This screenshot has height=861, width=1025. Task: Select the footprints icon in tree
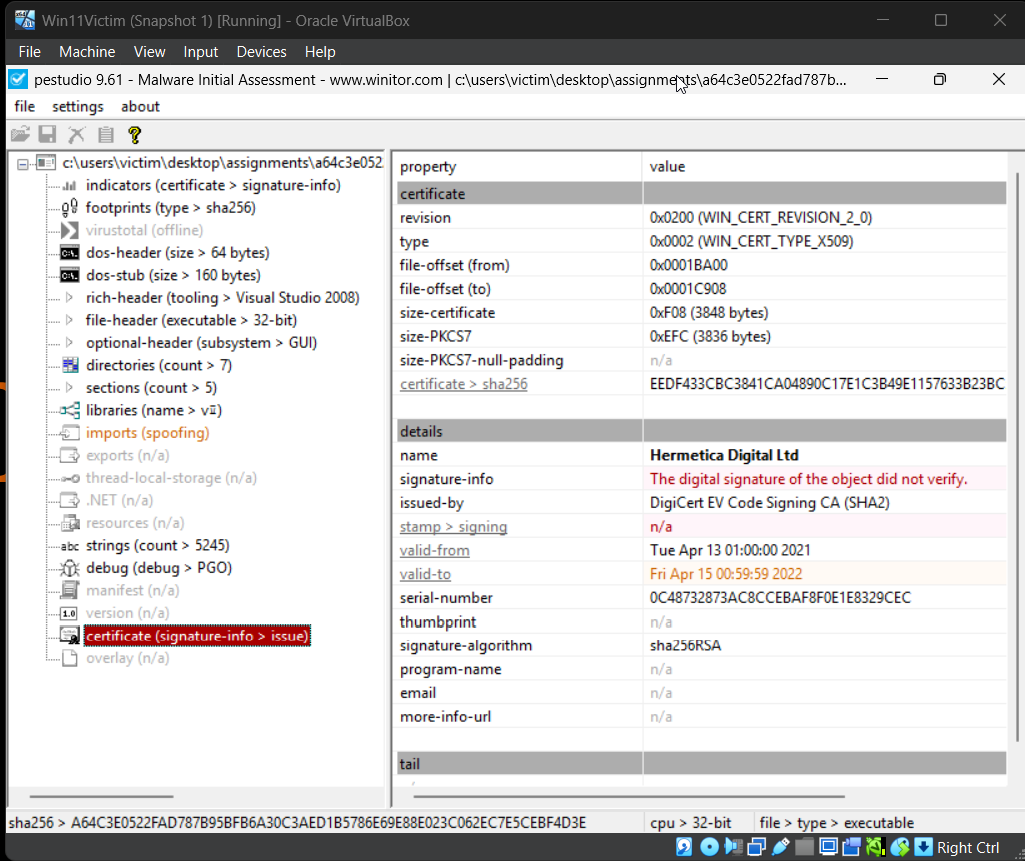tap(69, 208)
